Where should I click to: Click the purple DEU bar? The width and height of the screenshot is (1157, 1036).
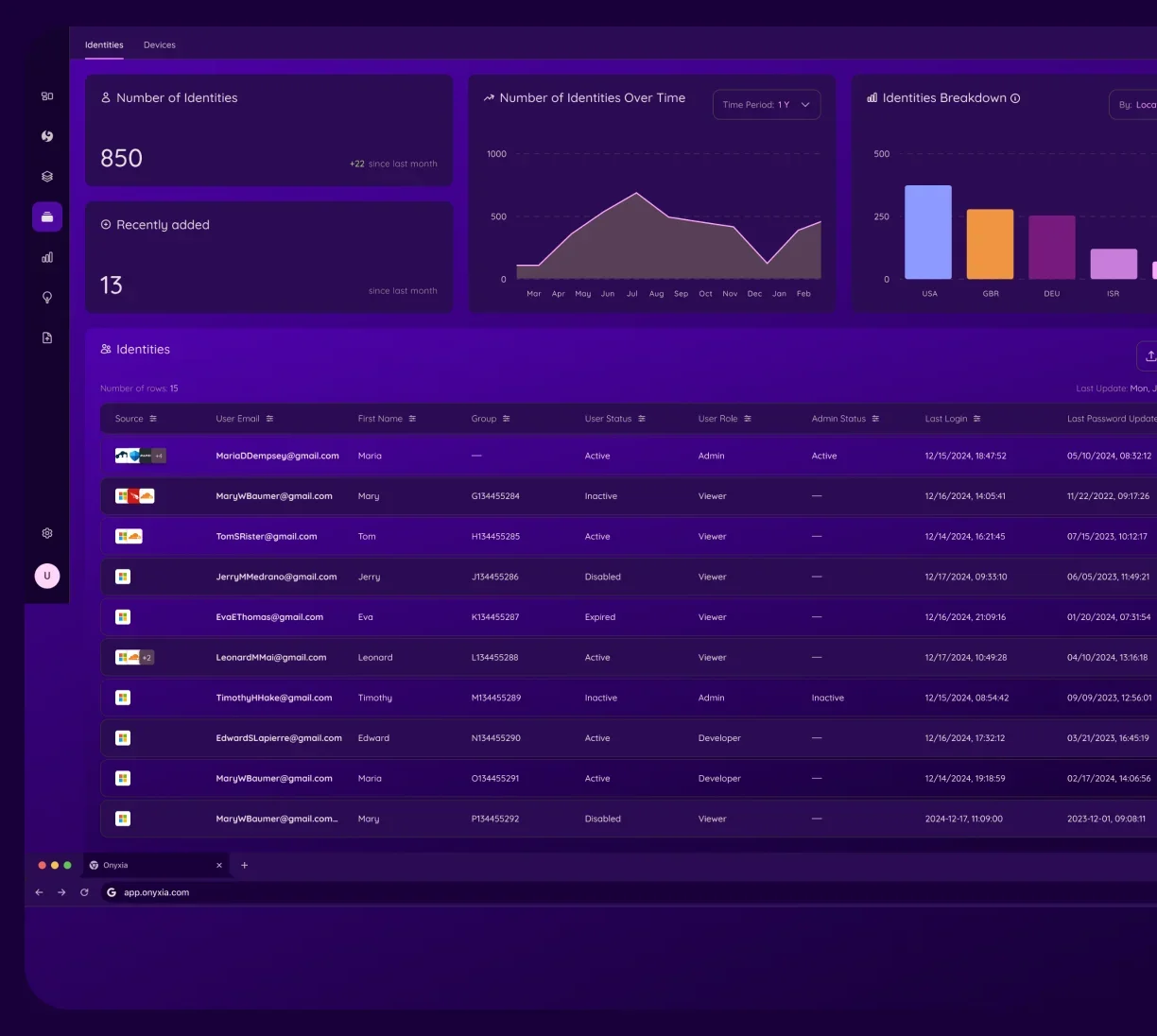click(1052, 248)
